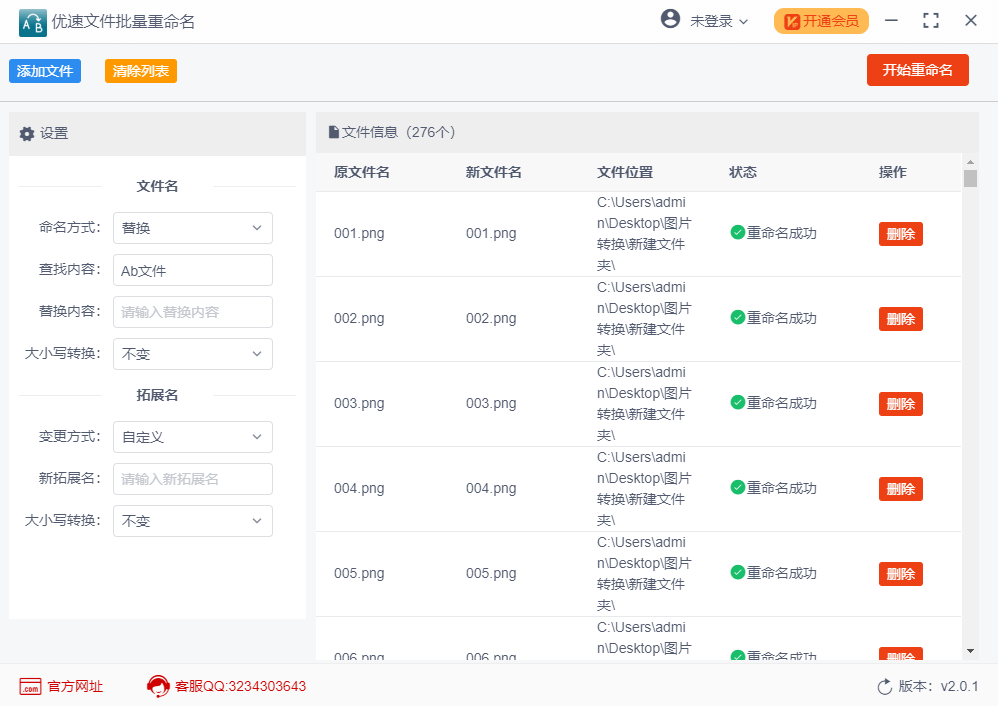This screenshot has width=998, height=706.
Task: Click the settings gear icon
Action: coord(27,134)
